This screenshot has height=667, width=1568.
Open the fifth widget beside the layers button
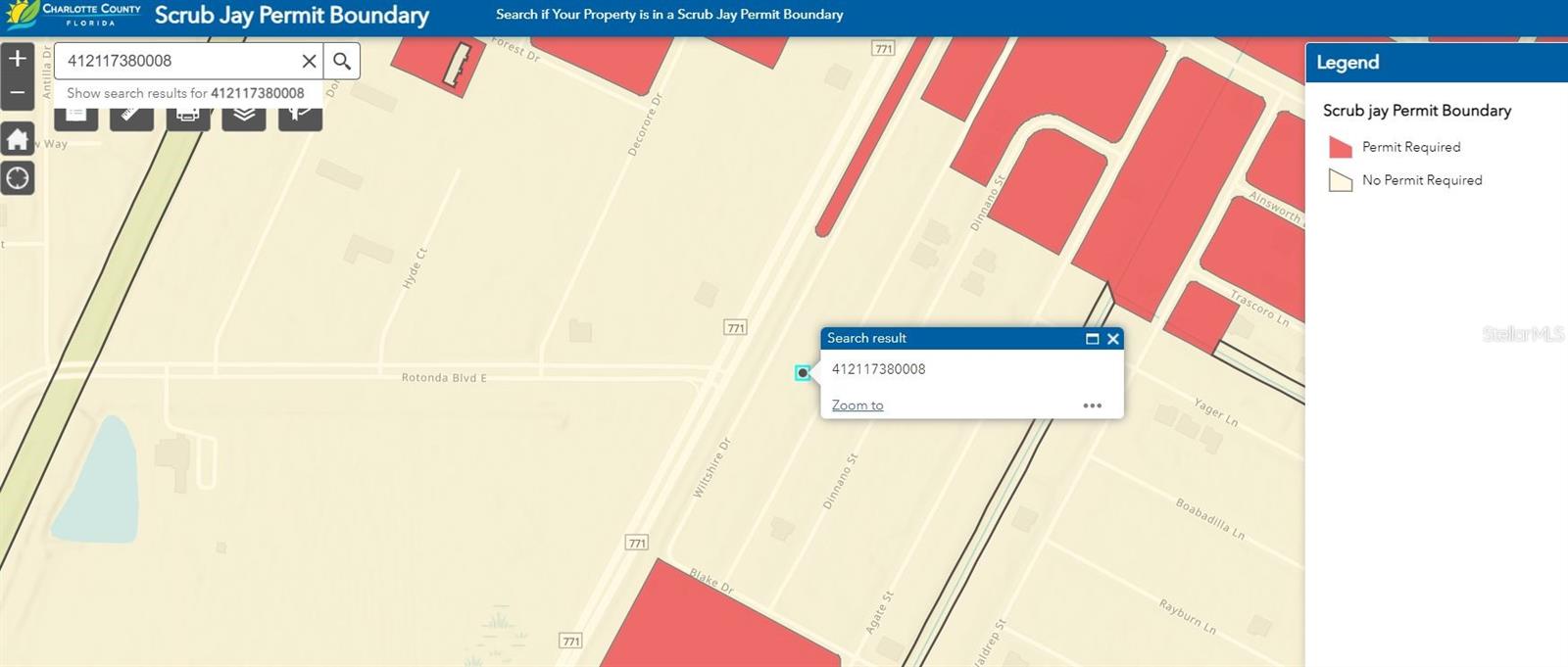(x=300, y=118)
